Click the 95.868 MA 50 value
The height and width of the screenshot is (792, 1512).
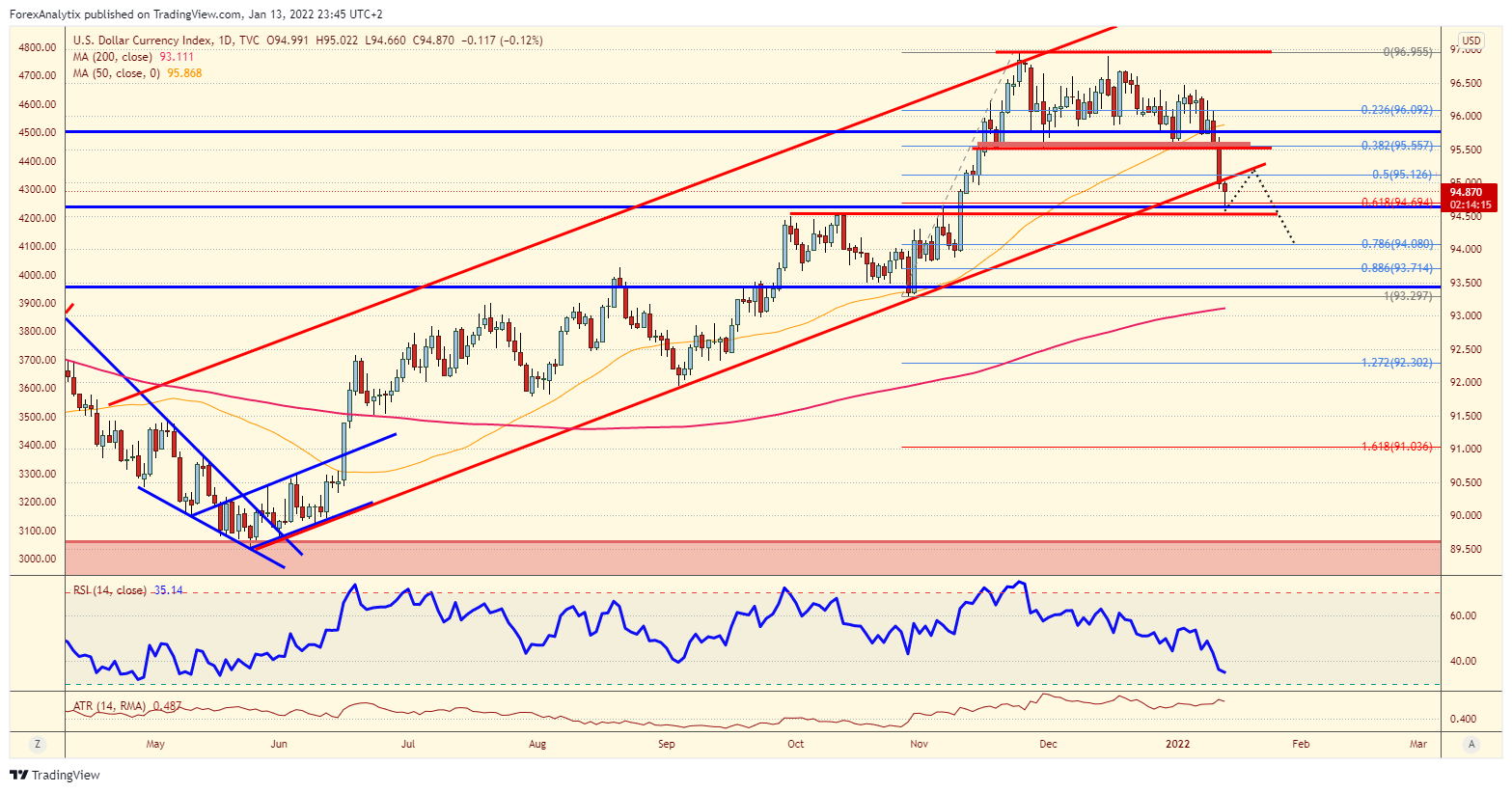[x=184, y=73]
